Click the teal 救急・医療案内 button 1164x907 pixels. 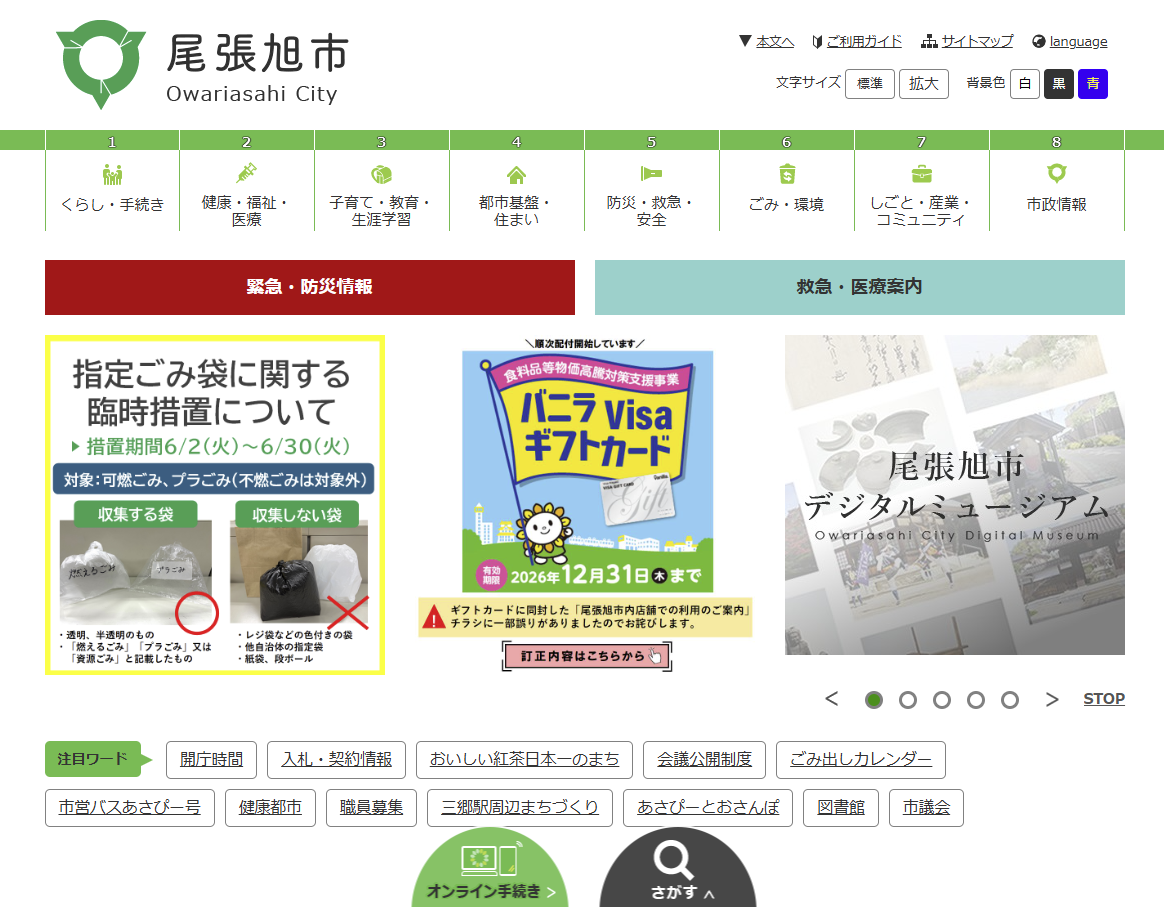[860, 287]
